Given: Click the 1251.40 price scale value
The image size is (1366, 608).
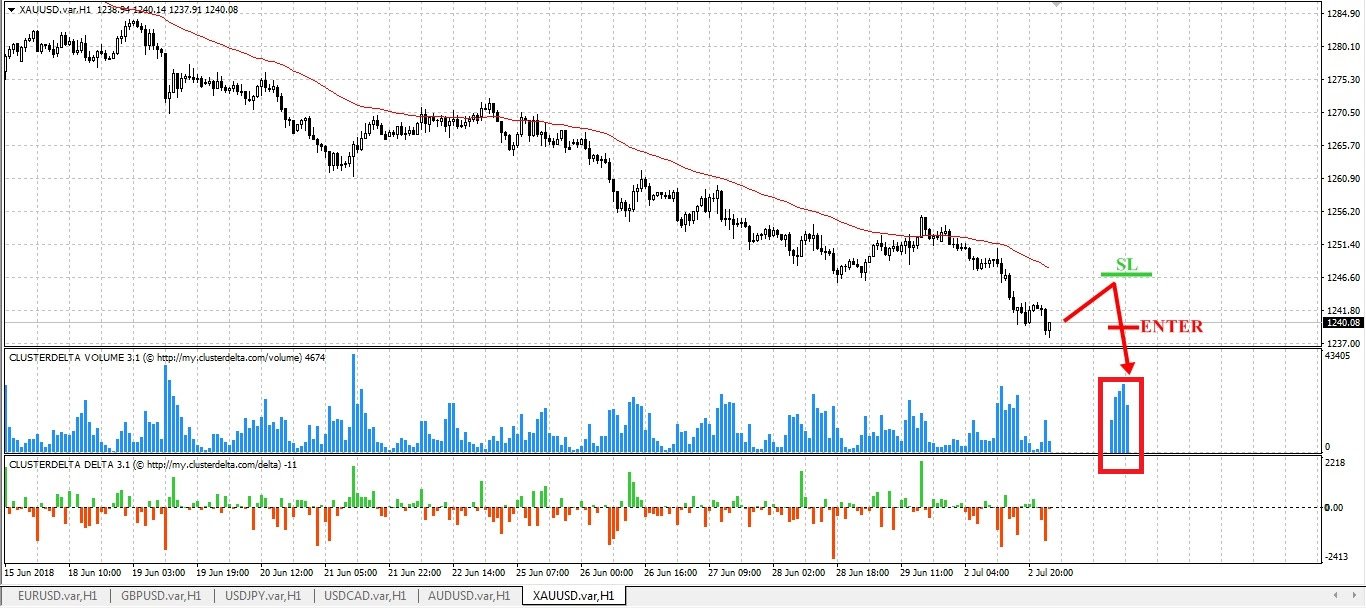Looking at the screenshot, I should (1341, 245).
